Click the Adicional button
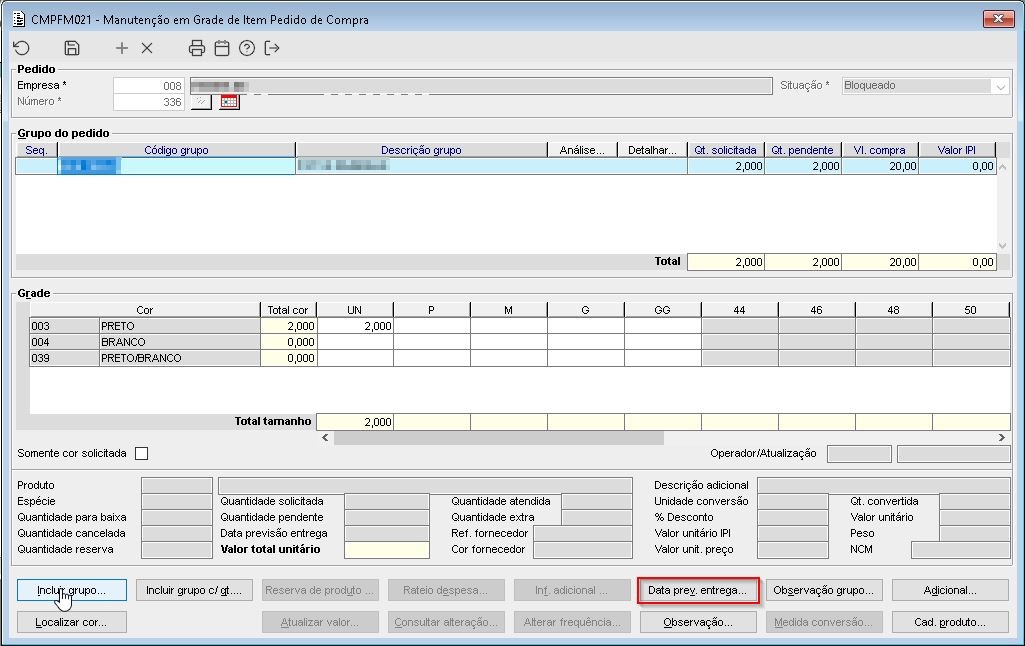 (950, 590)
